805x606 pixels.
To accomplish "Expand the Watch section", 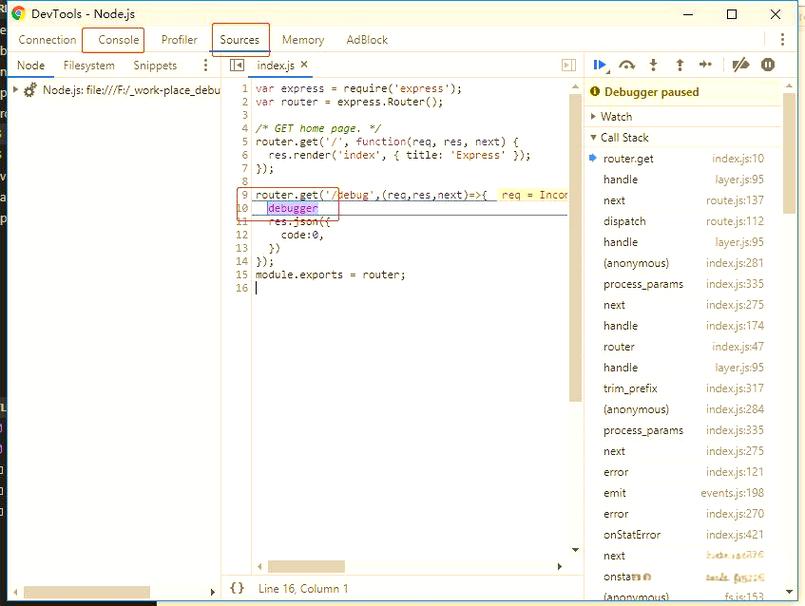I will point(593,117).
